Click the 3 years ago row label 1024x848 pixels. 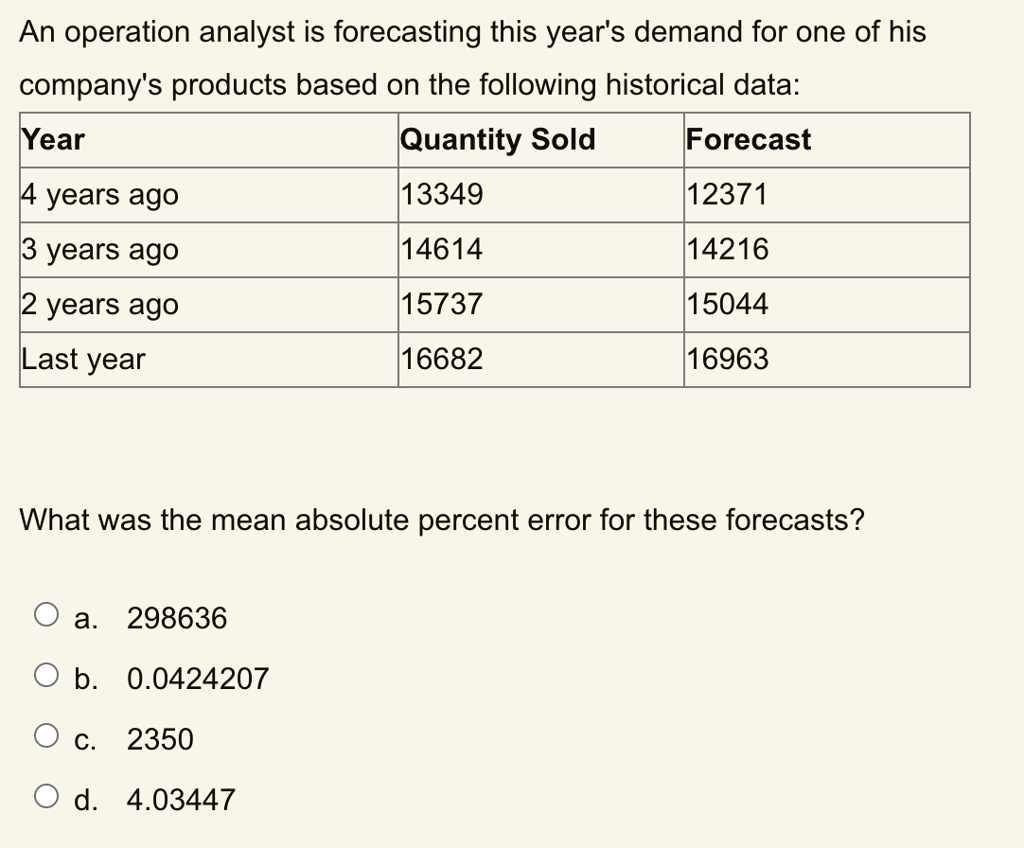[x=100, y=250]
